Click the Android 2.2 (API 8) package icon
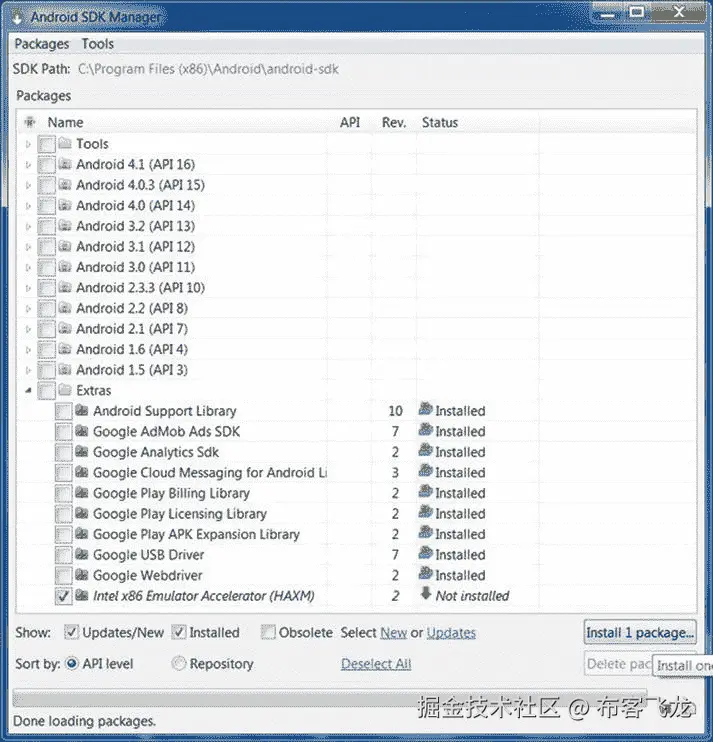This screenshot has height=742, width=713. pyautogui.click(x=65, y=308)
